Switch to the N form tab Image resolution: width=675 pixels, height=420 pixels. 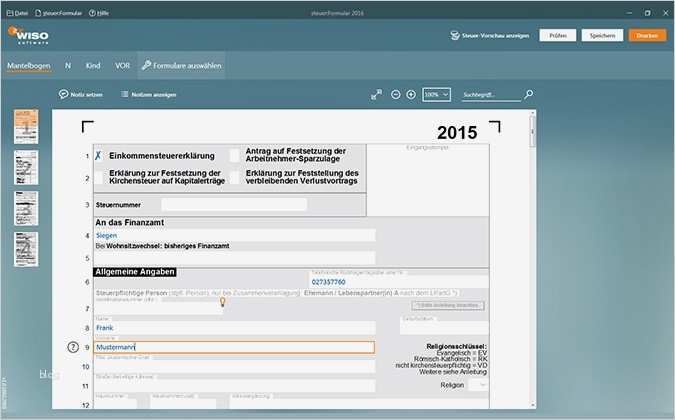click(x=68, y=65)
